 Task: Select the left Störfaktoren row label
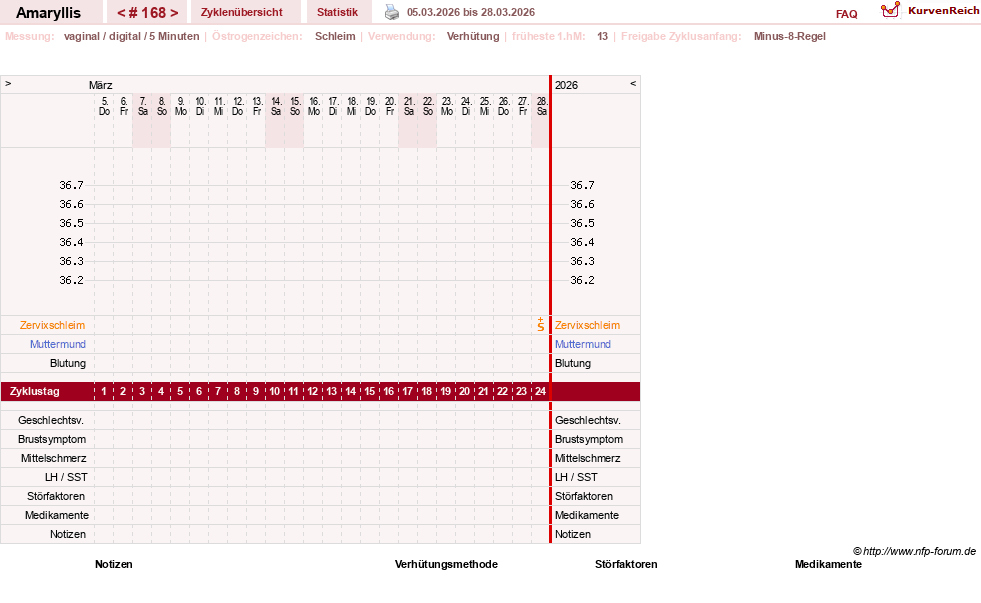click(56, 497)
